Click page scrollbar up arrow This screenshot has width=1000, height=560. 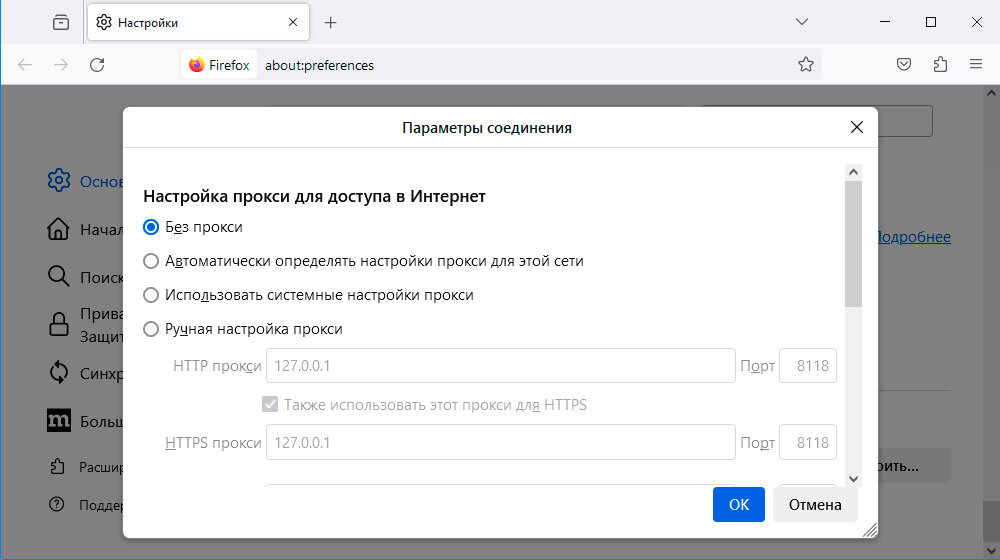point(991,93)
